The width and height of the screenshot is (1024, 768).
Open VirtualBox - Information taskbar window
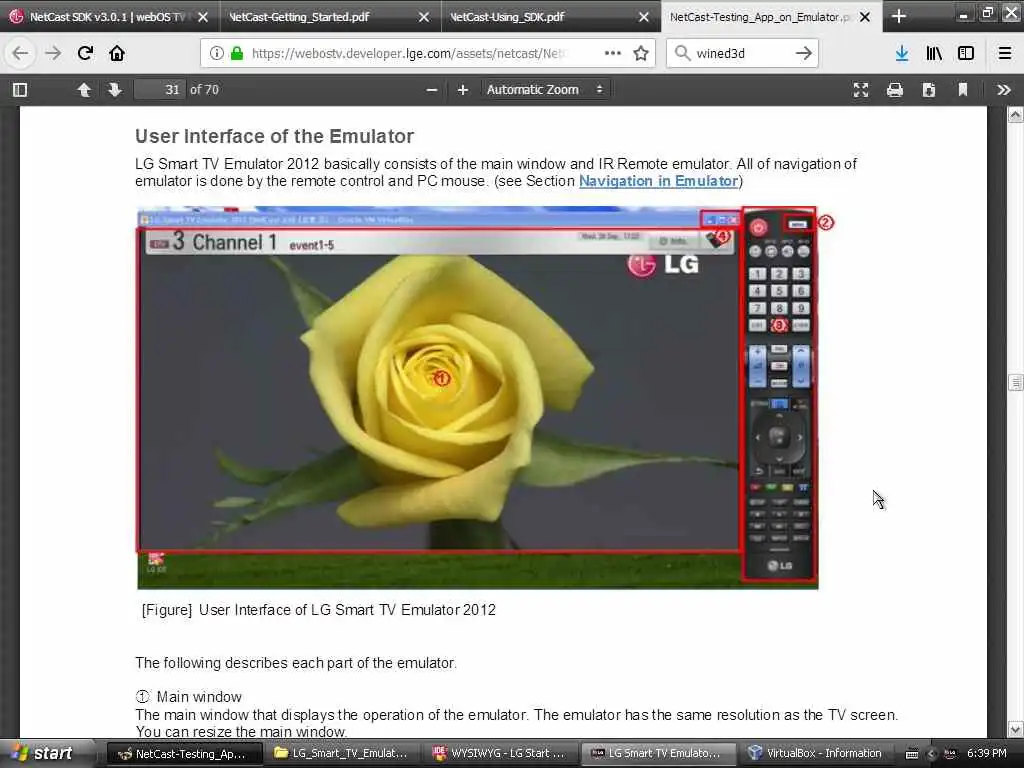click(x=816, y=754)
